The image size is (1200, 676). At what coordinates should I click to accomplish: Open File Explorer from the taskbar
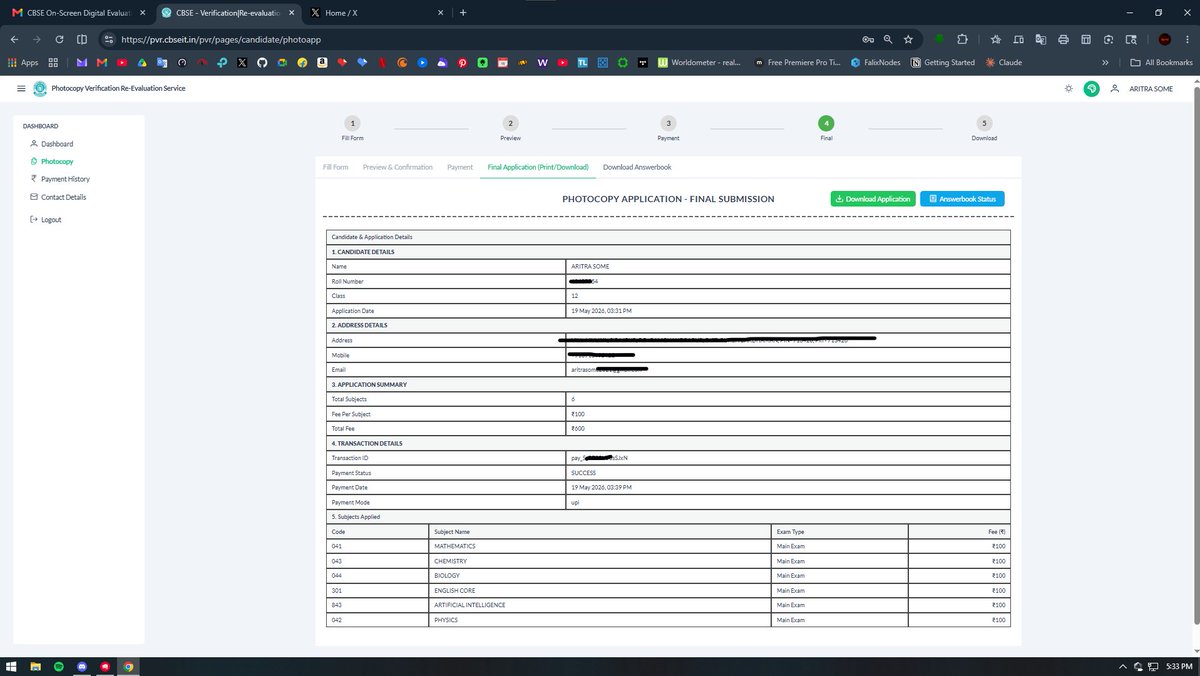[x=34, y=666]
